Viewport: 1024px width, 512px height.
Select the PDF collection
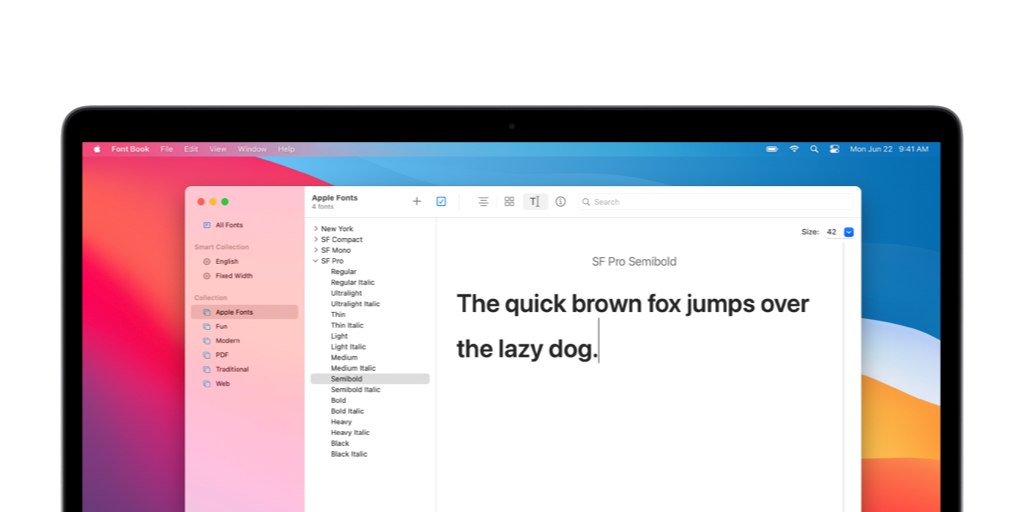click(222, 355)
